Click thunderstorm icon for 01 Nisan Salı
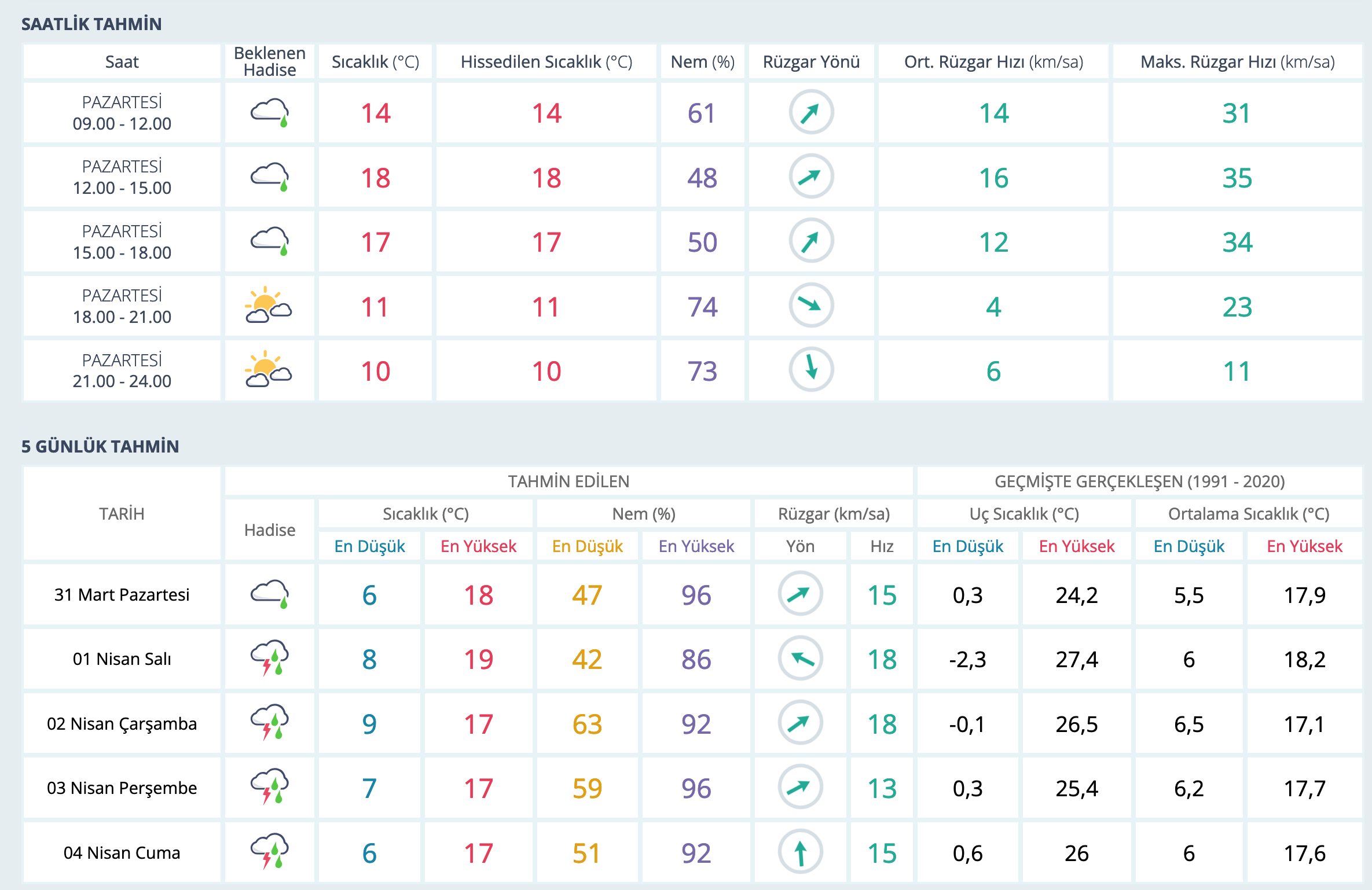The height and width of the screenshot is (890, 1372). point(269,658)
